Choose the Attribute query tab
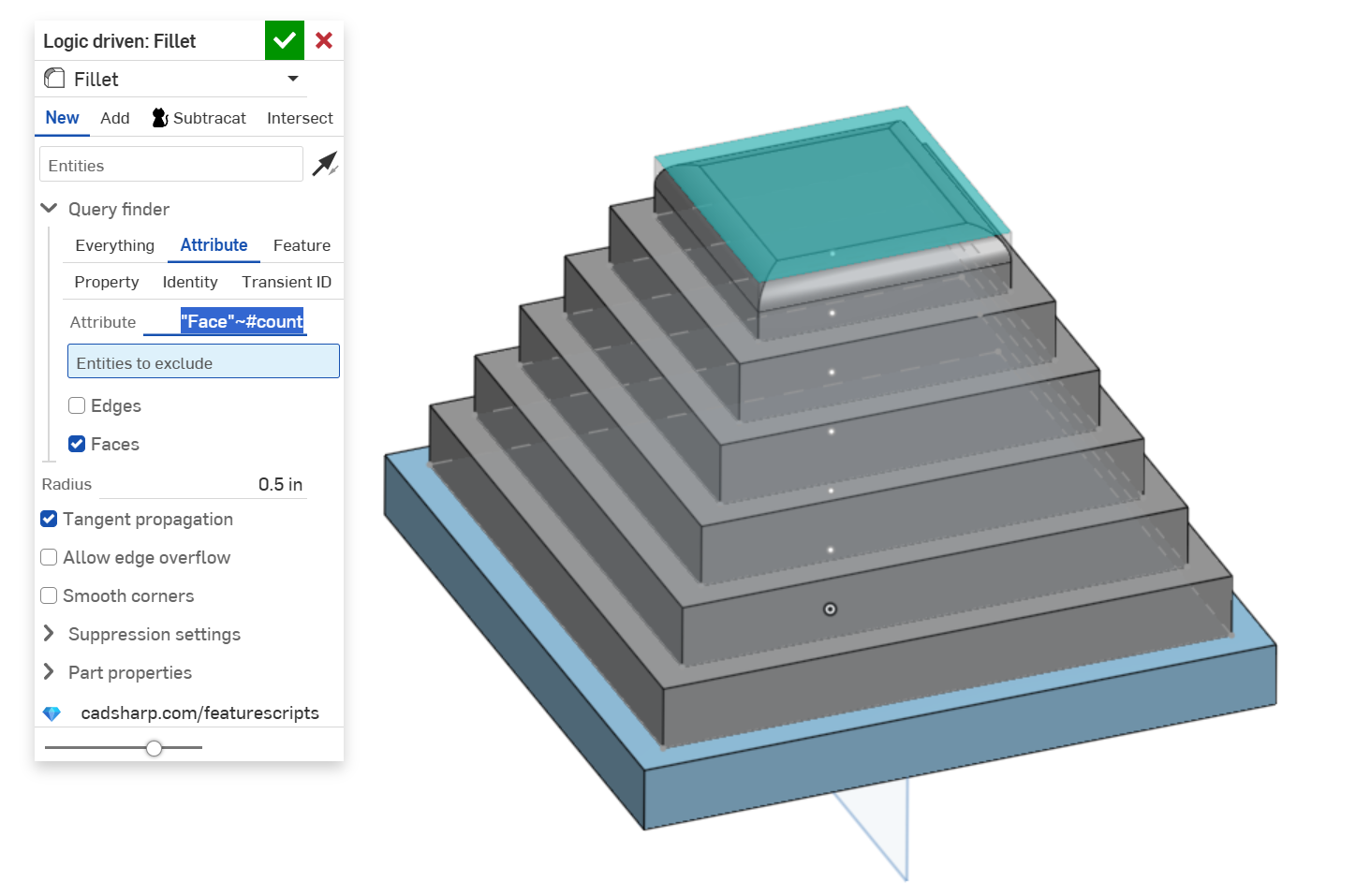Screen dimensions: 1356x896 pos(214,245)
